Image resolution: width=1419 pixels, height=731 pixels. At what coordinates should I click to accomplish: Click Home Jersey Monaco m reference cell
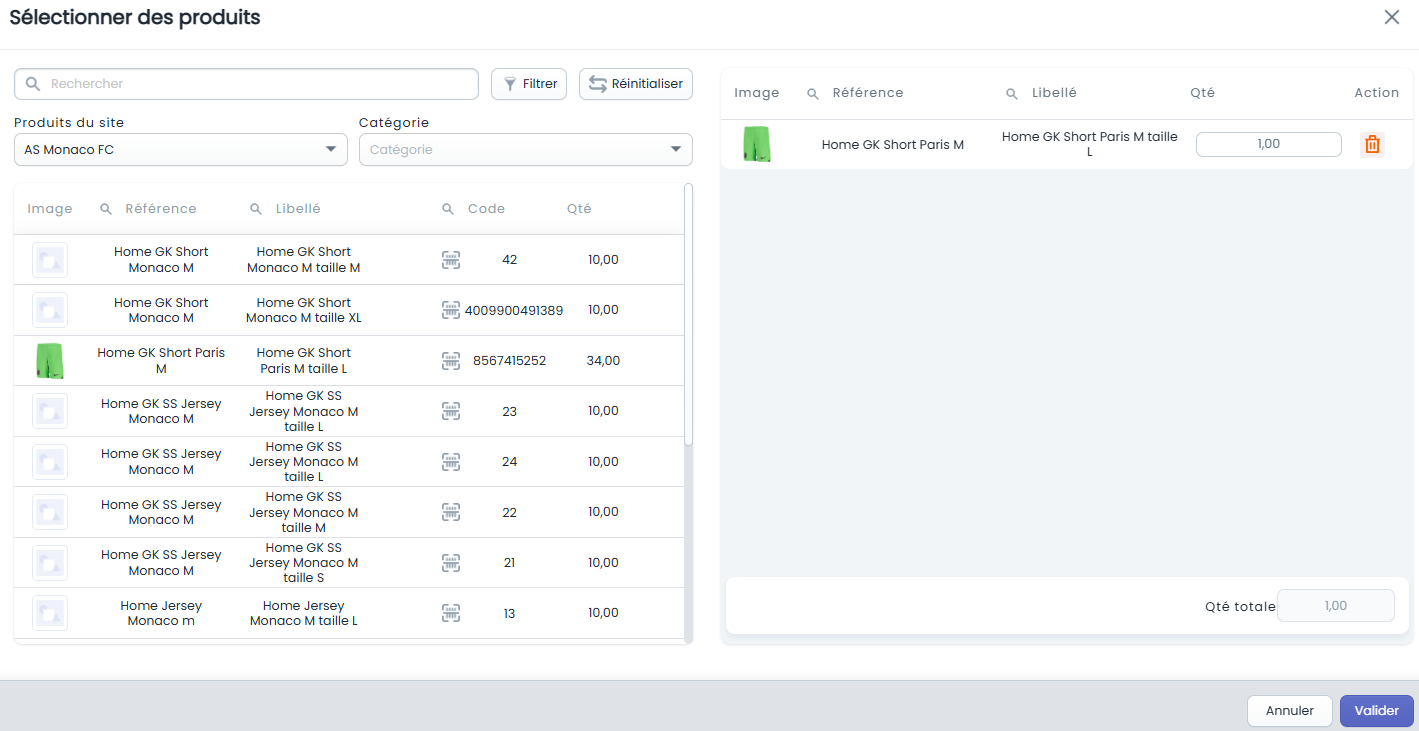point(161,613)
